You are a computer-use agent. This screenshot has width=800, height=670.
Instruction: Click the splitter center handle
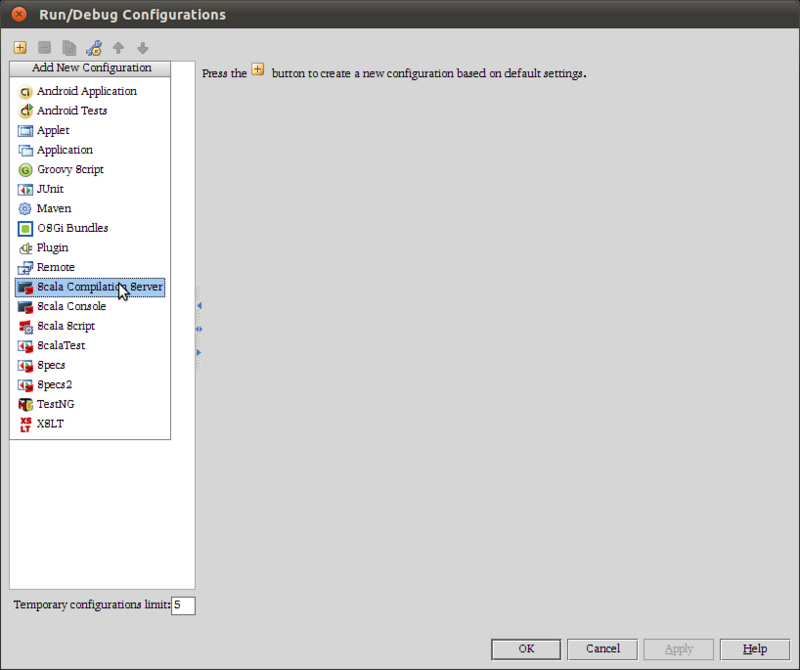pyautogui.click(x=199, y=329)
